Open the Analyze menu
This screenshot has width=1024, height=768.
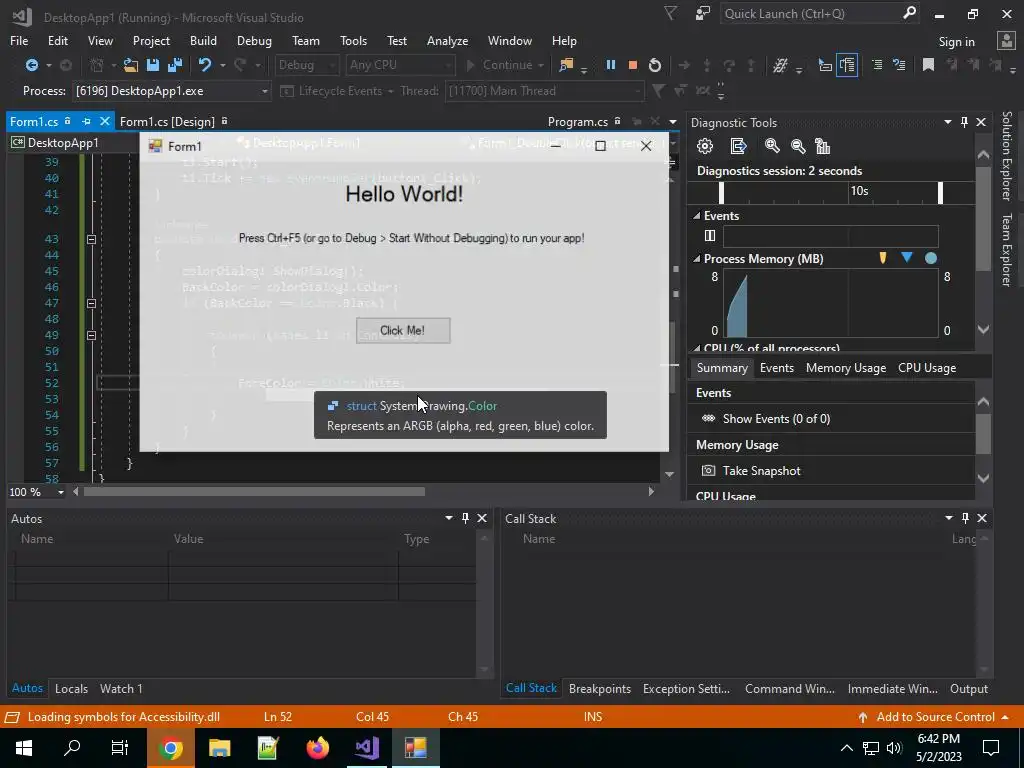[447, 40]
